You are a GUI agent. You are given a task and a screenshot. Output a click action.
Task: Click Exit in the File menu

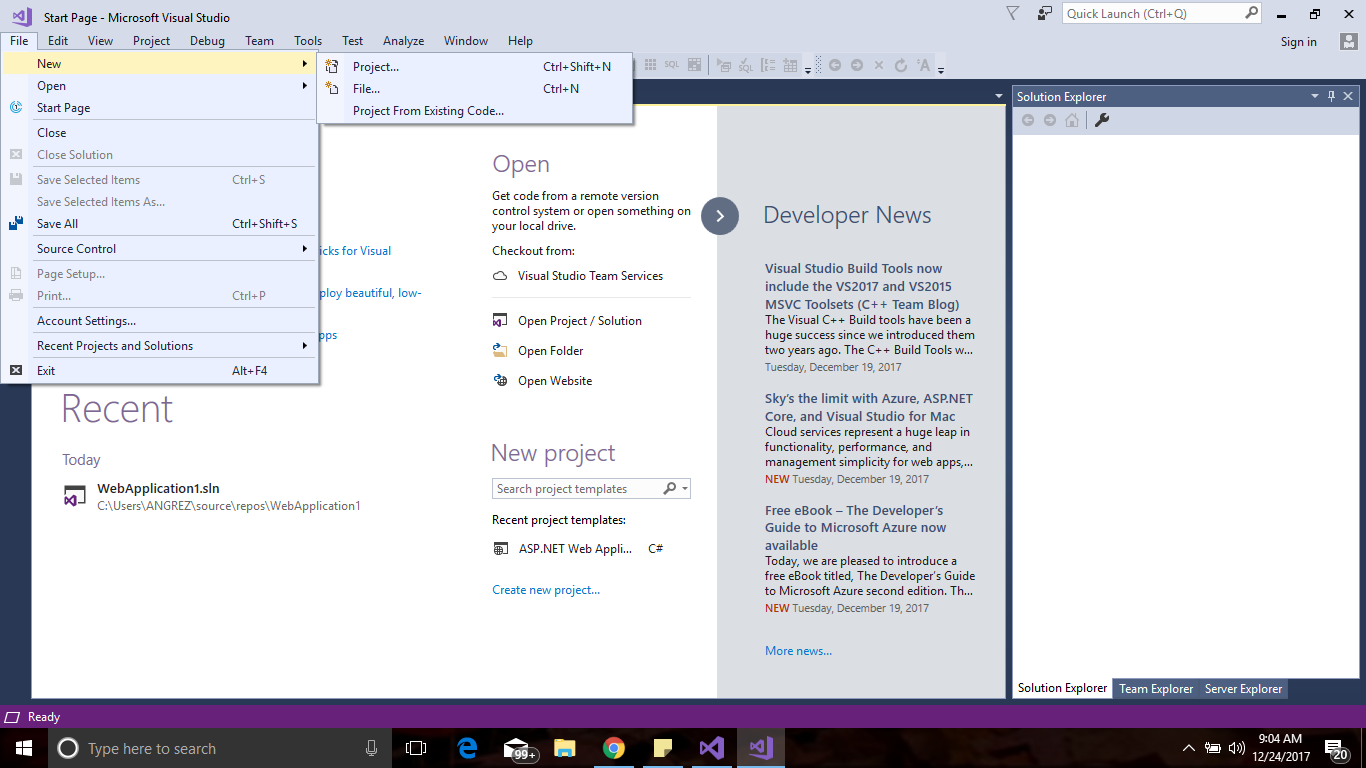160,371
